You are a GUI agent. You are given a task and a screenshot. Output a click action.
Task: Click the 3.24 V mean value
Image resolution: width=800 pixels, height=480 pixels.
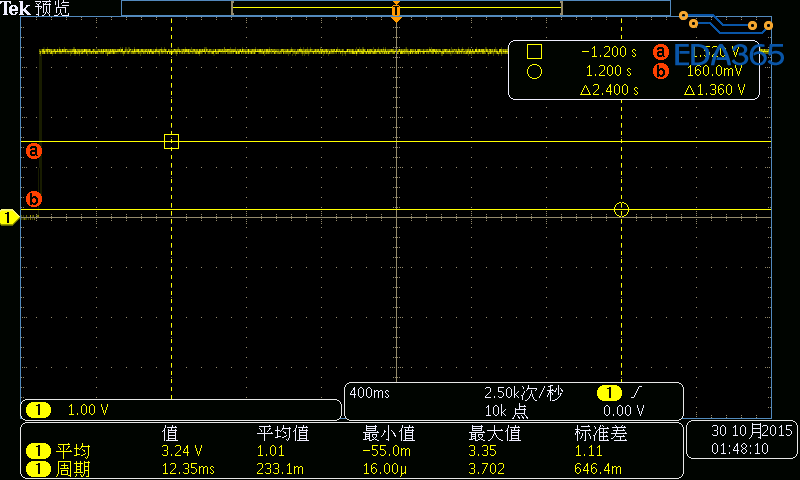pos(182,451)
